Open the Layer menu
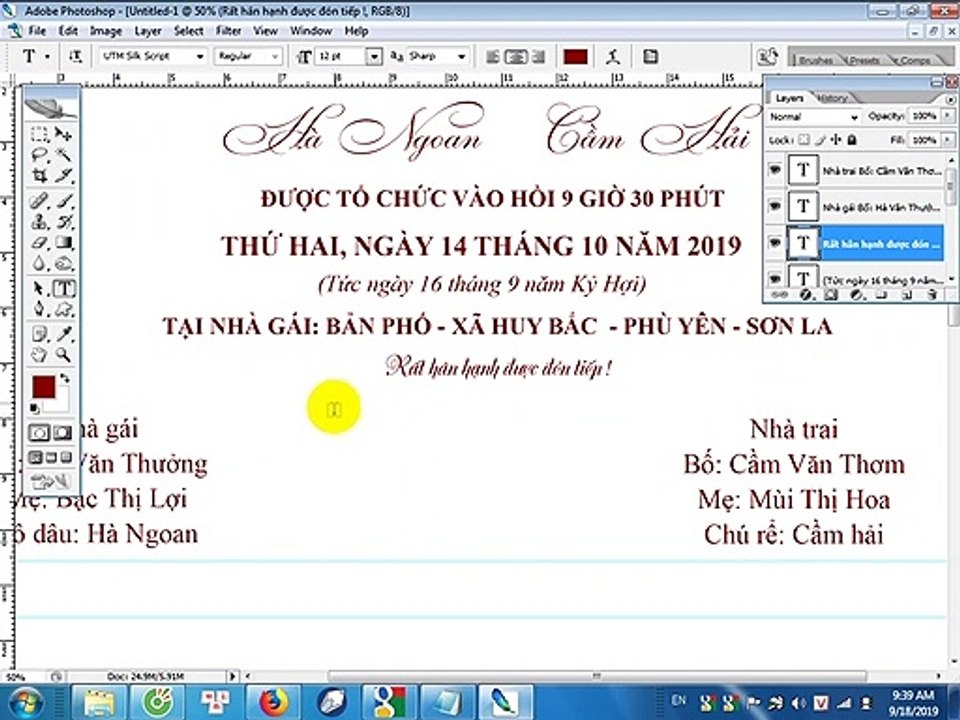960x720 pixels. coord(148,31)
